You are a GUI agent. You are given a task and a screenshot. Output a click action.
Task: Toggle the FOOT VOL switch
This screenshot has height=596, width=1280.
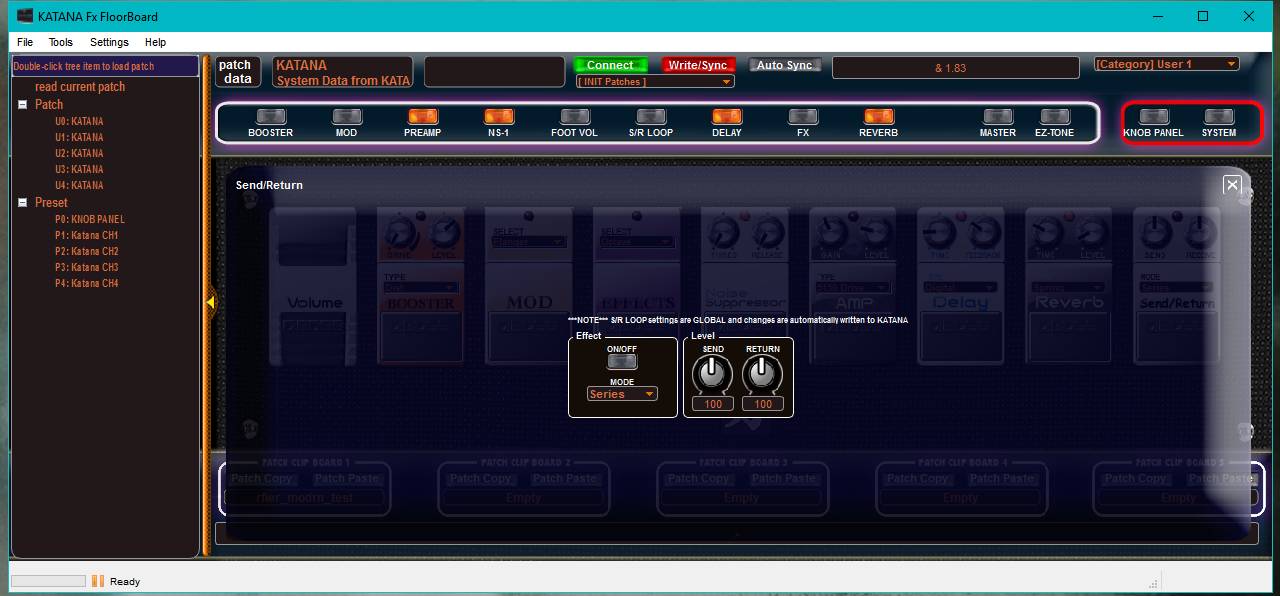[x=574, y=117]
